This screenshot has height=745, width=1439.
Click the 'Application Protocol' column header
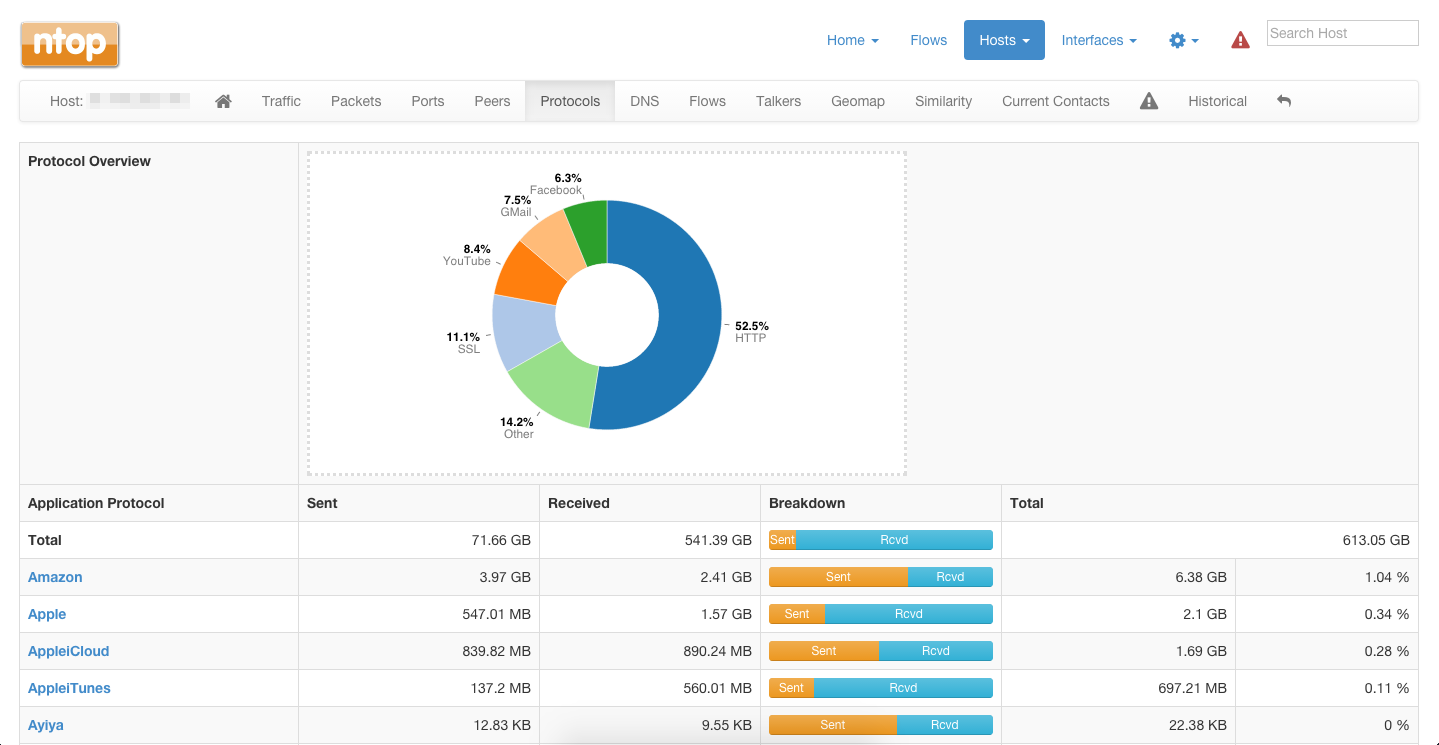click(96, 503)
